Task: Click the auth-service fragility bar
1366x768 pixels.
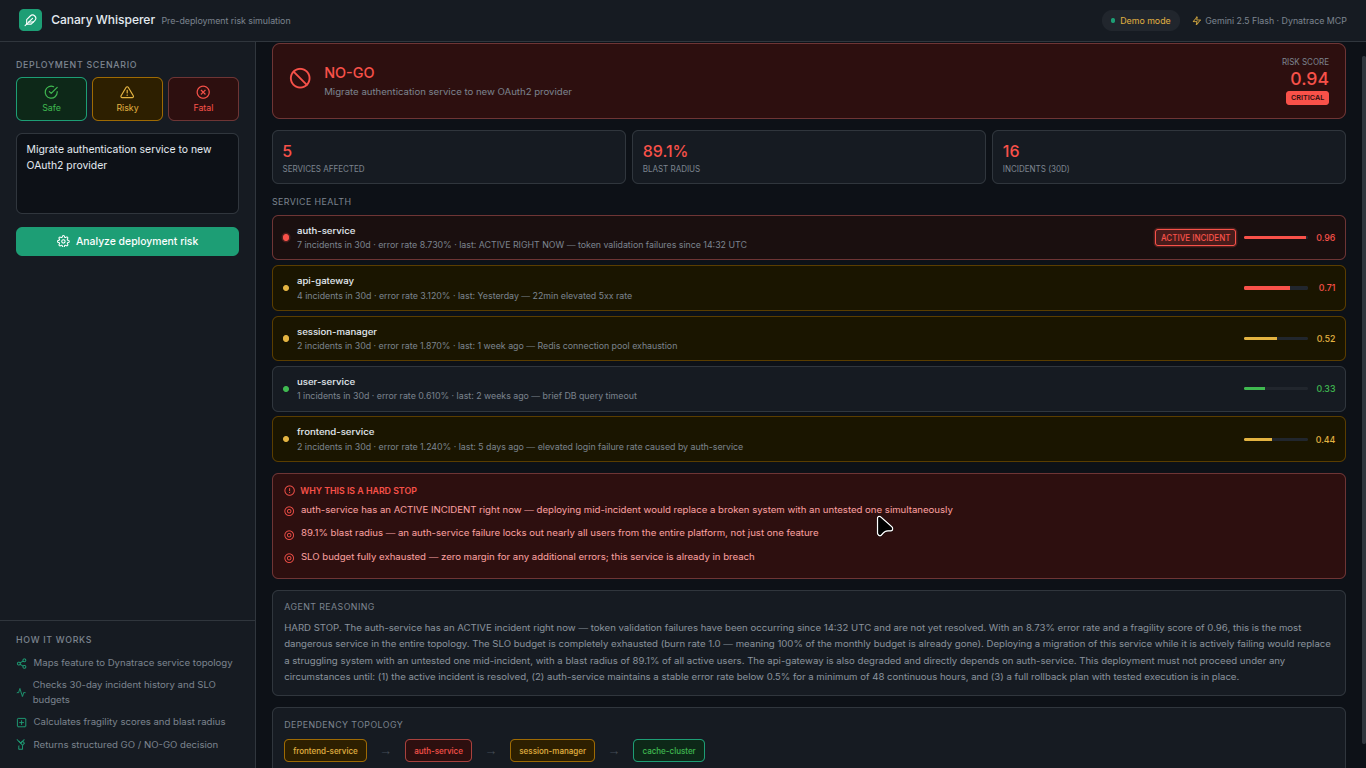Action: pos(1275,238)
